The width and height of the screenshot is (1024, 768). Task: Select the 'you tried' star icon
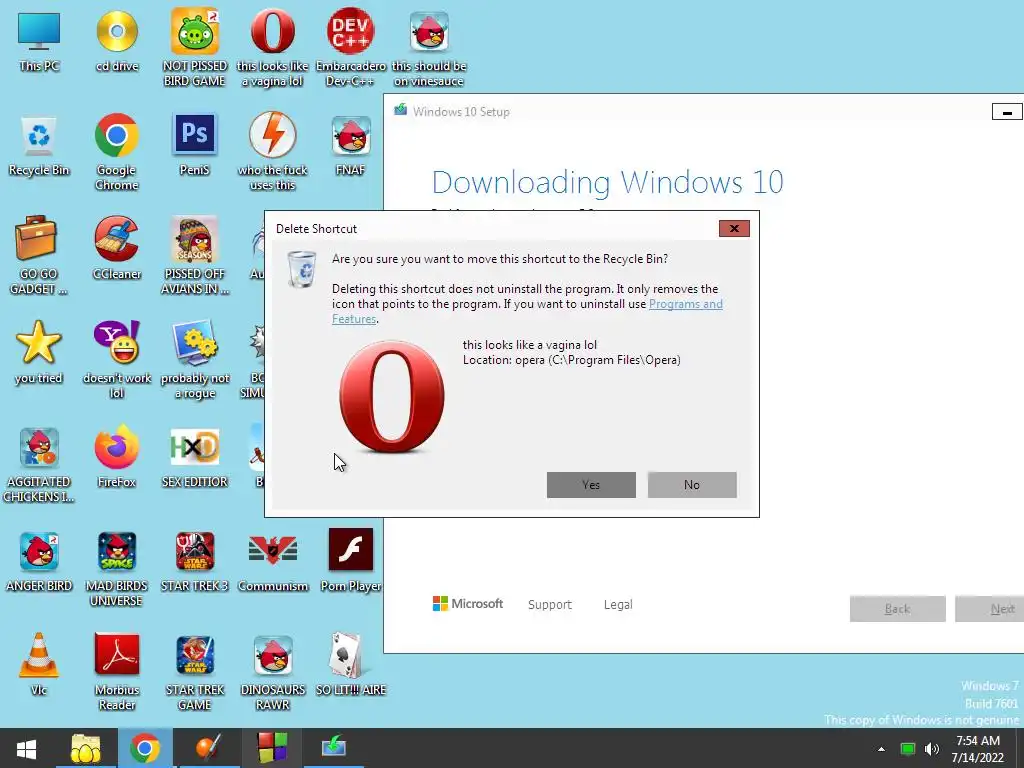[x=39, y=353]
